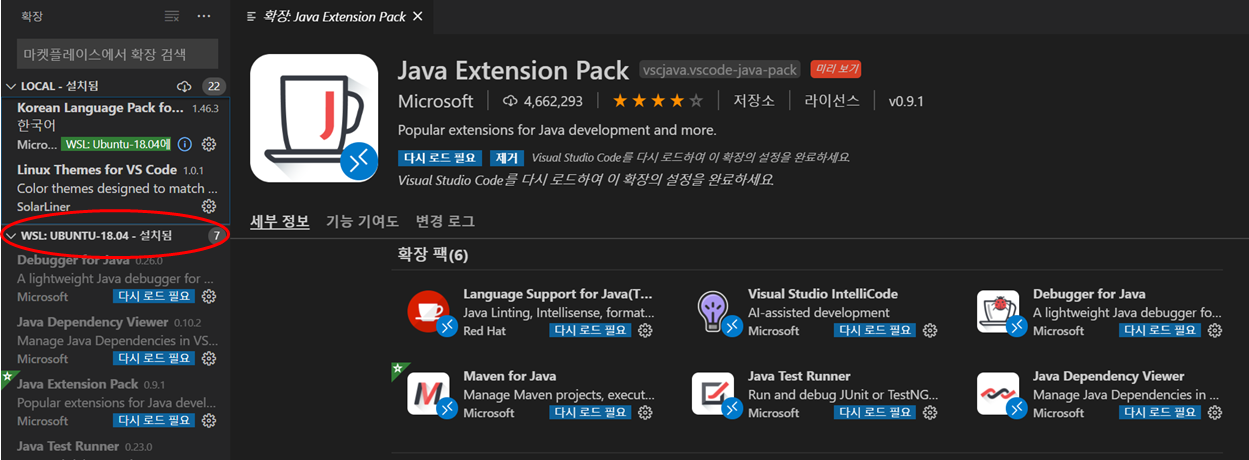Open Maven for Java title in pack
Viewport: 1249px width, 460px height.
510,376
